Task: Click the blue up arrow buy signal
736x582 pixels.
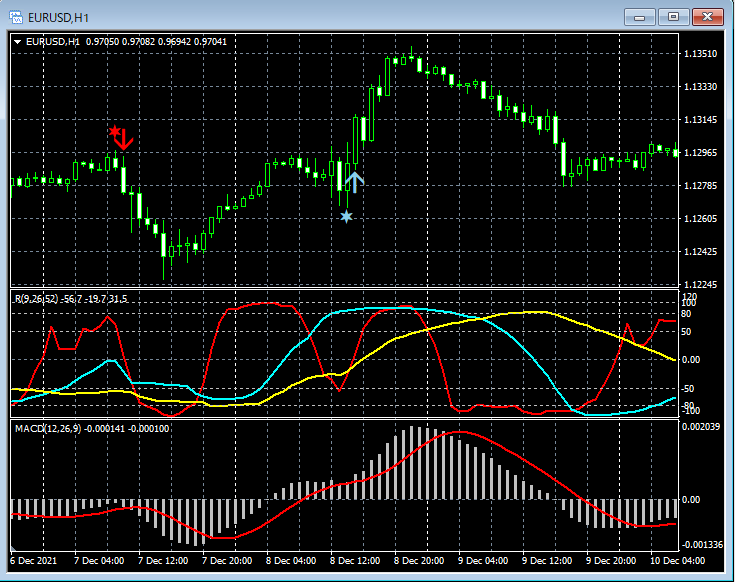Action: tap(354, 181)
